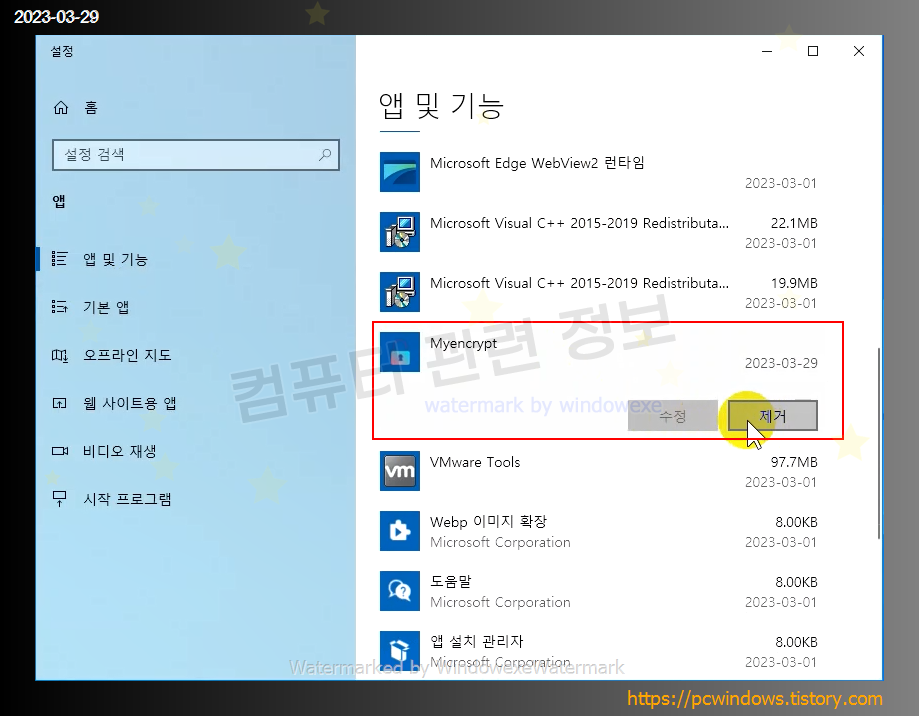
Task: Click the 앱 설치 관리자 app icon
Action: [400, 651]
